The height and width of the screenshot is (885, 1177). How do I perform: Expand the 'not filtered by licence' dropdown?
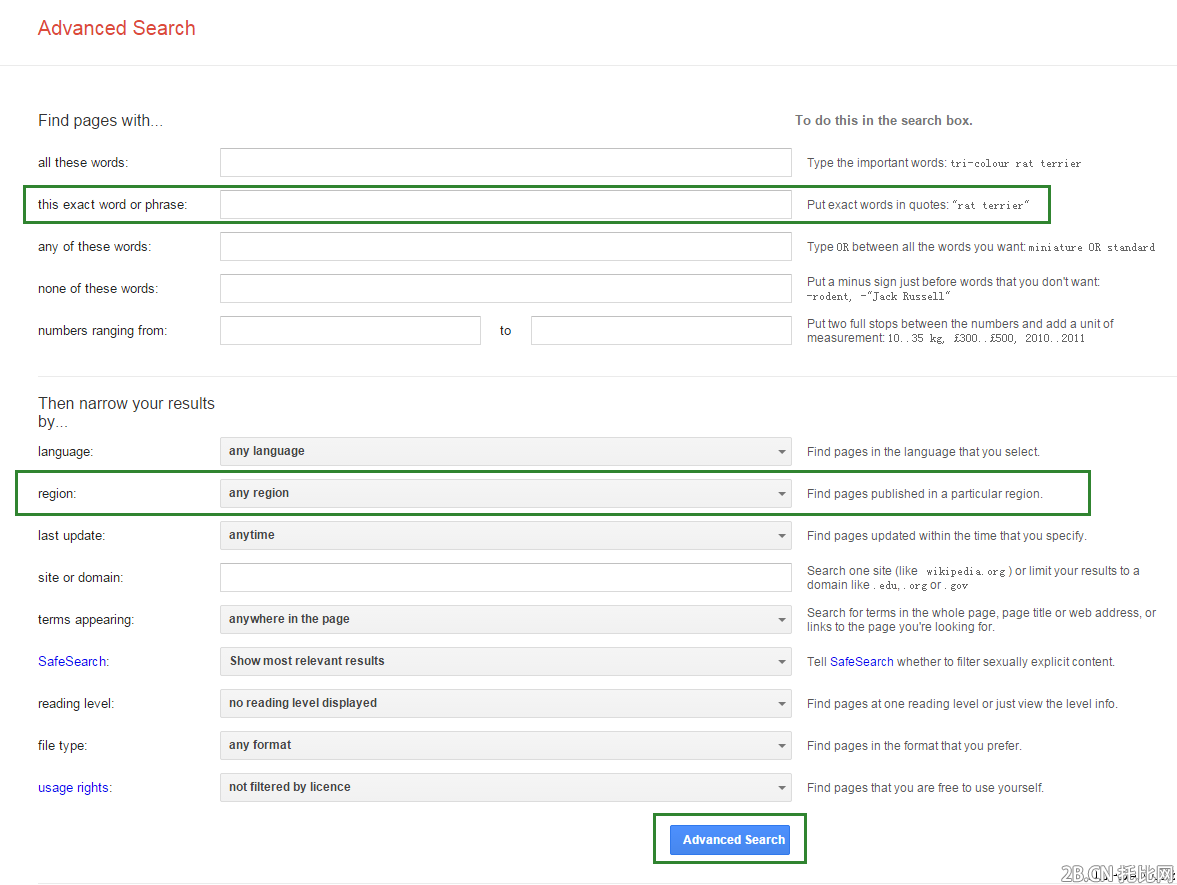point(505,788)
